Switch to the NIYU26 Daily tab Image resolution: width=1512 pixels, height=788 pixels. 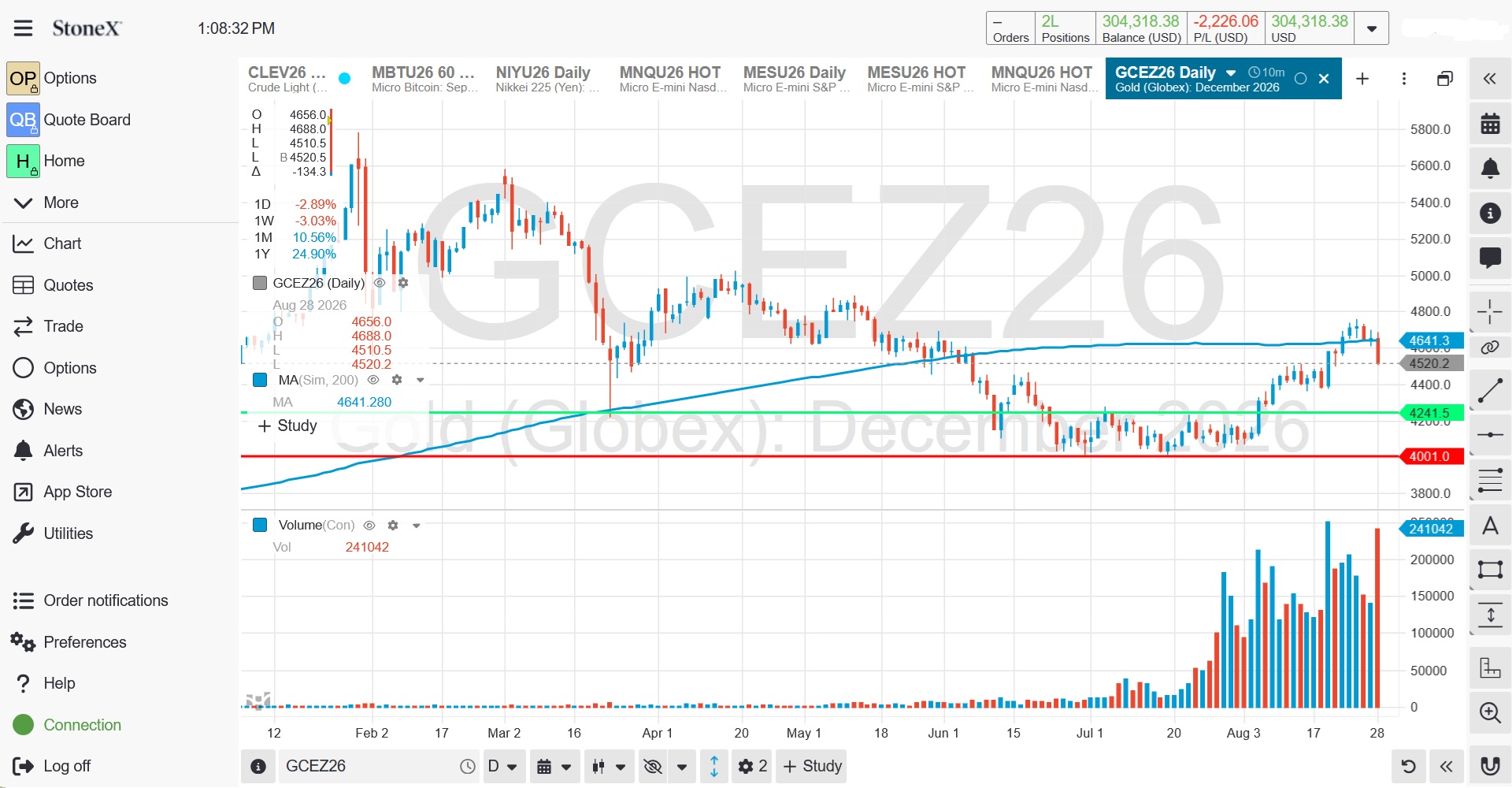[x=548, y=79]
